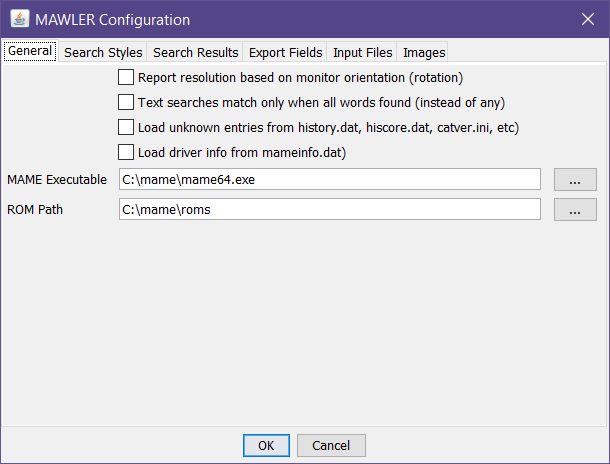
Task: Show the Input Files tab
Action: click(x=362, y=53)
